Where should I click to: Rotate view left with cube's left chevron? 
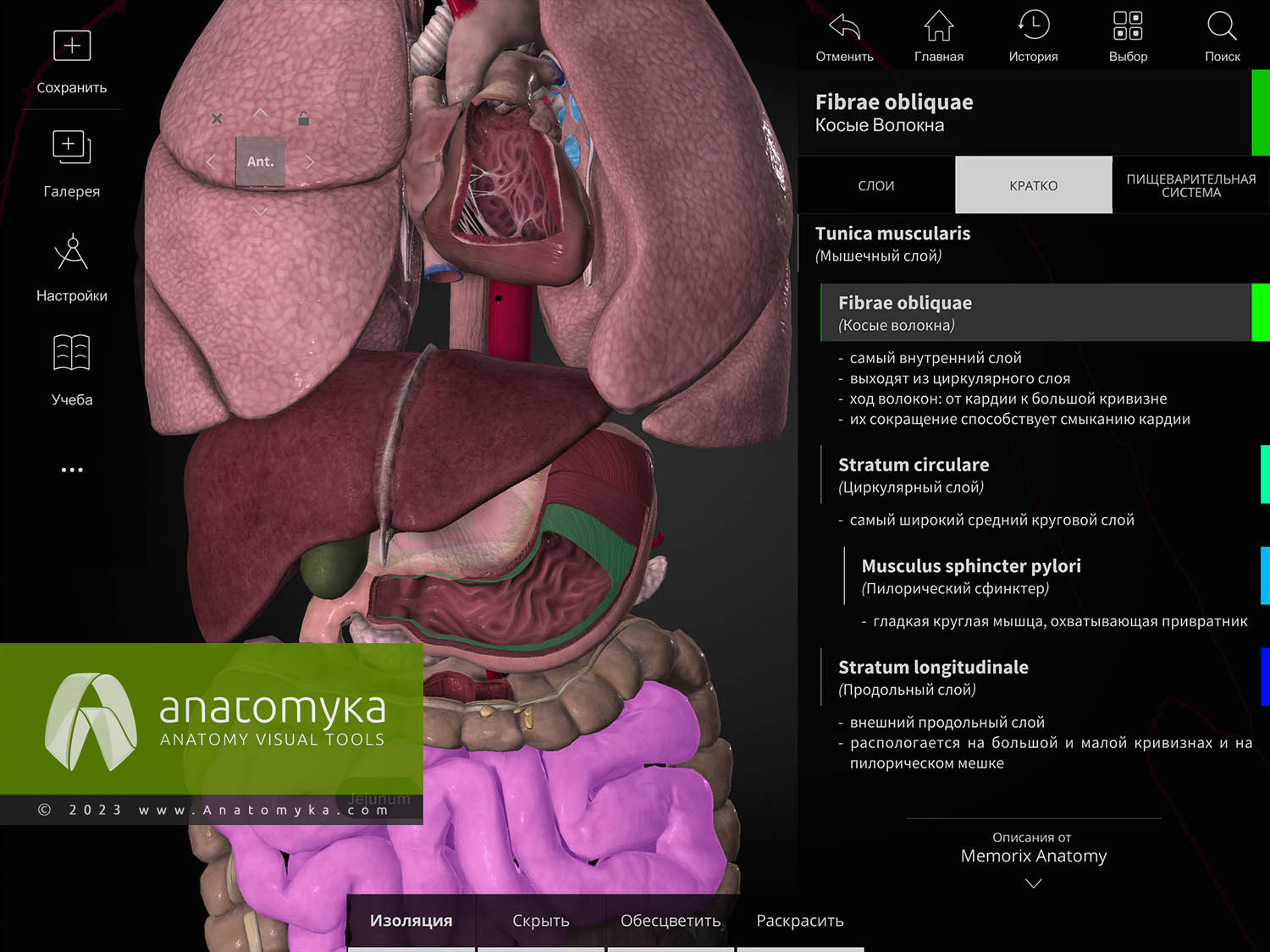211,162
